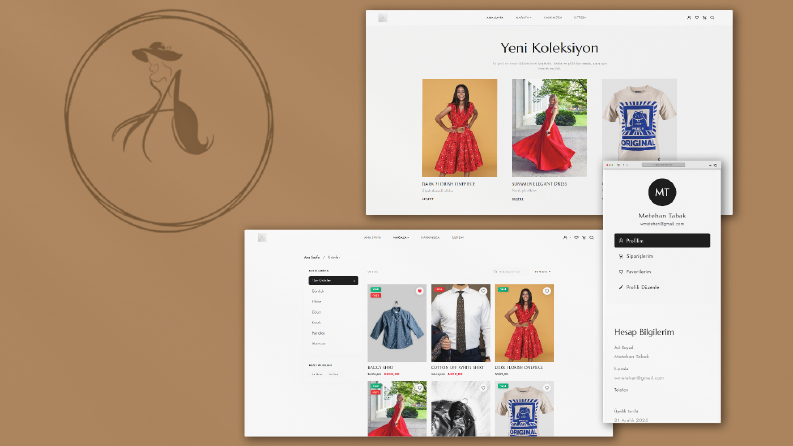The image size is (793, 446).
Task: Open the sort order dropdown above the product grid
Action: [543, 272]
